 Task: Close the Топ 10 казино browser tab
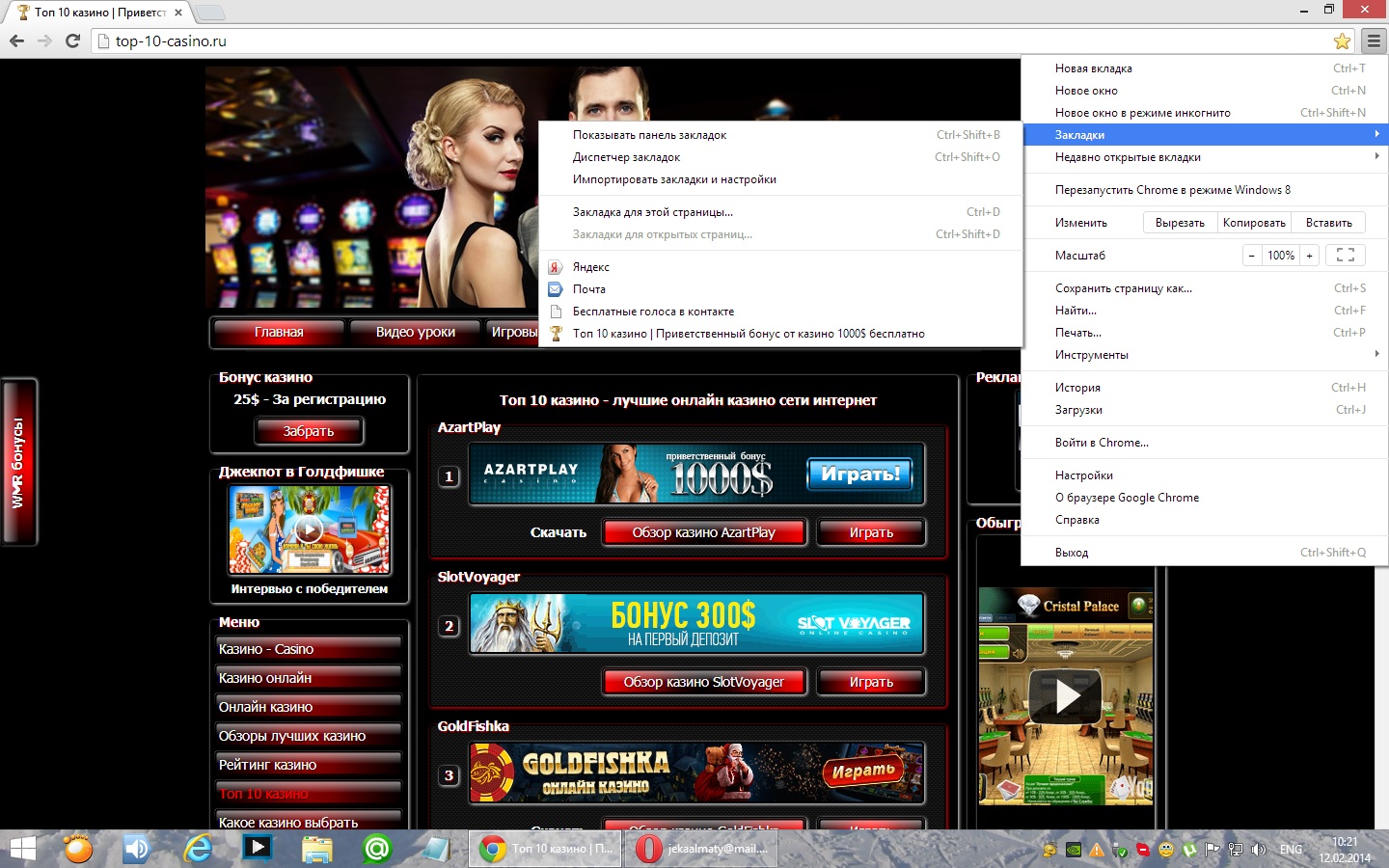click(x=178, y=13)
